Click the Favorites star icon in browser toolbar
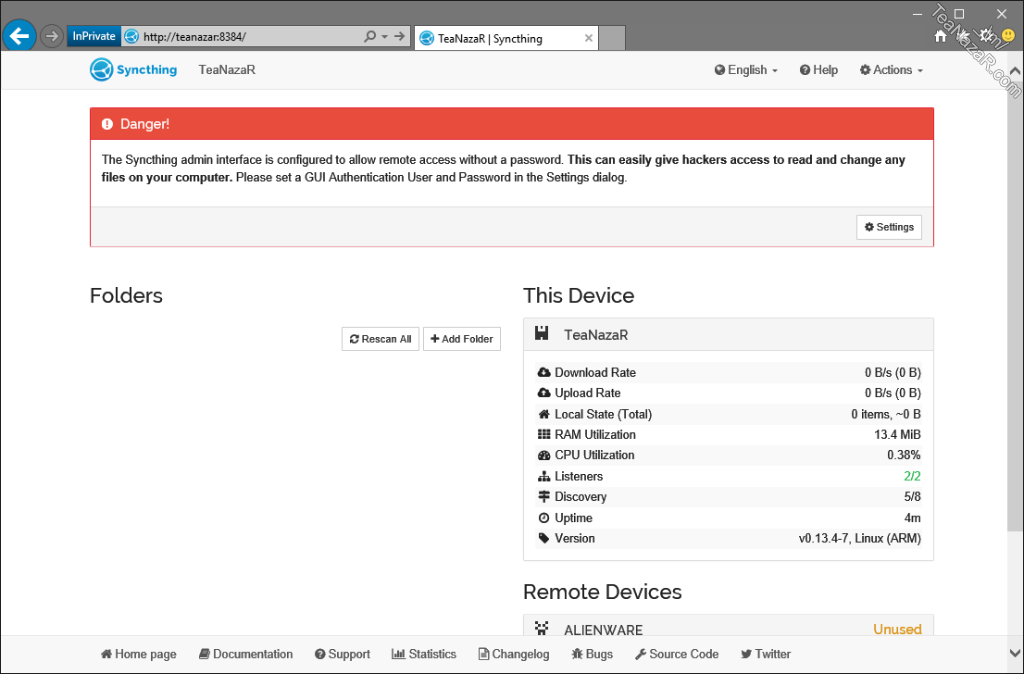The width and height of the screenshot is (1024, 674). click(x=963, y=37)
